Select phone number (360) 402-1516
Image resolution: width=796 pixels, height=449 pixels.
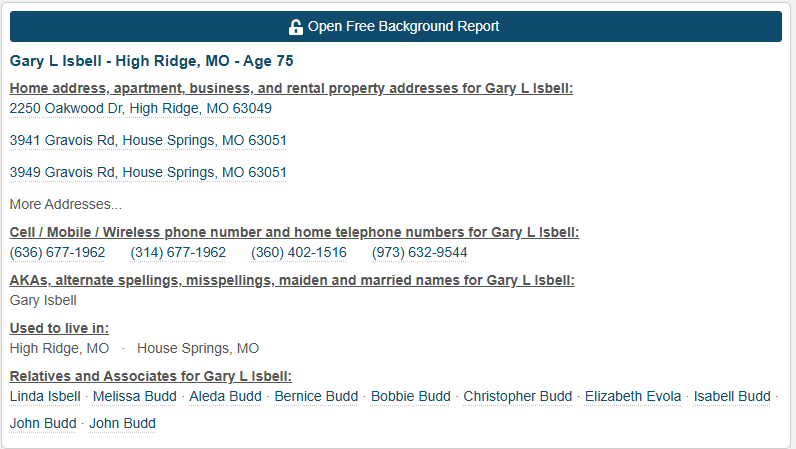[299, 252]
